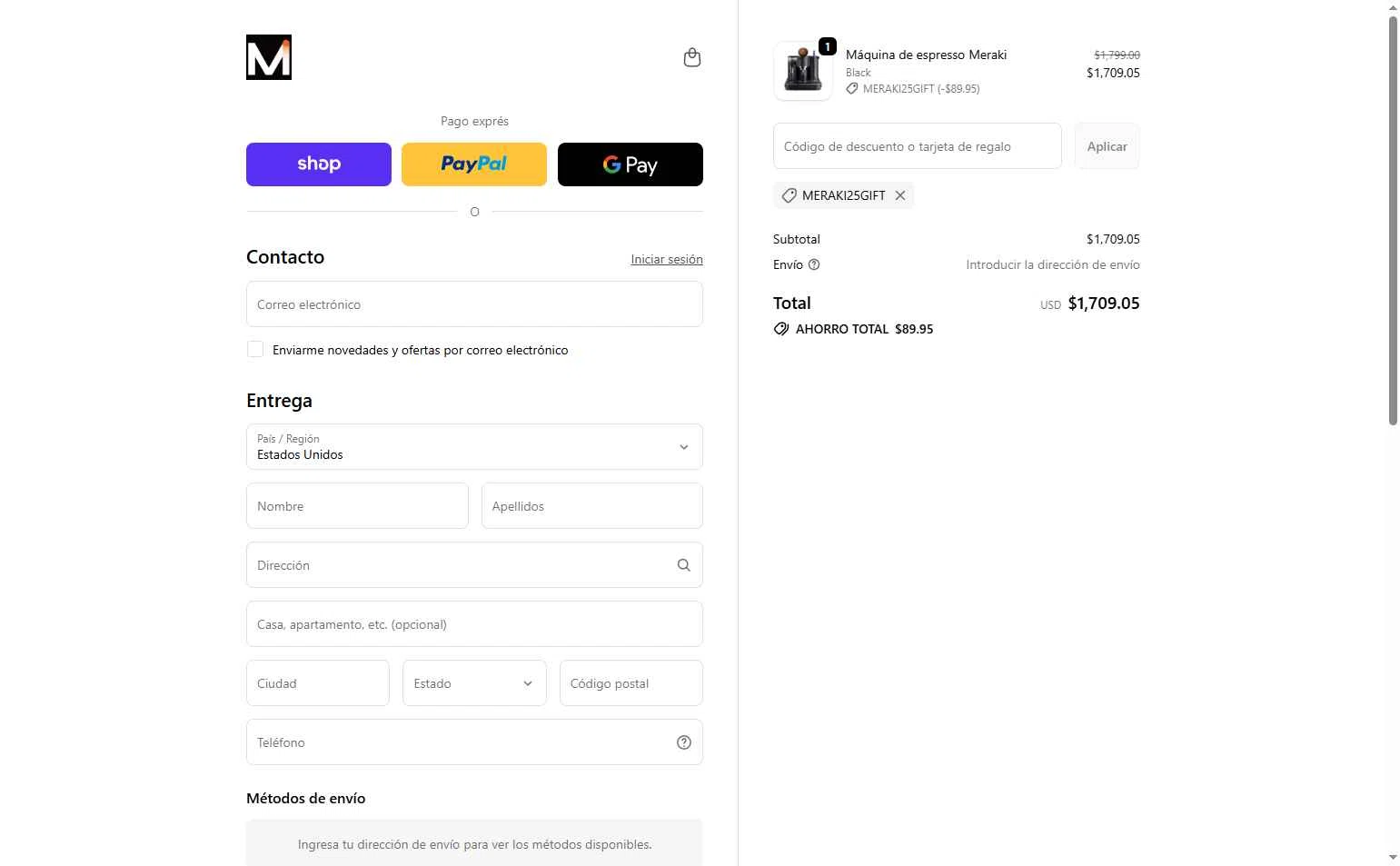Click into the Ciudad field
Viewport: 1400px width, 866px height.
(318, 682)
